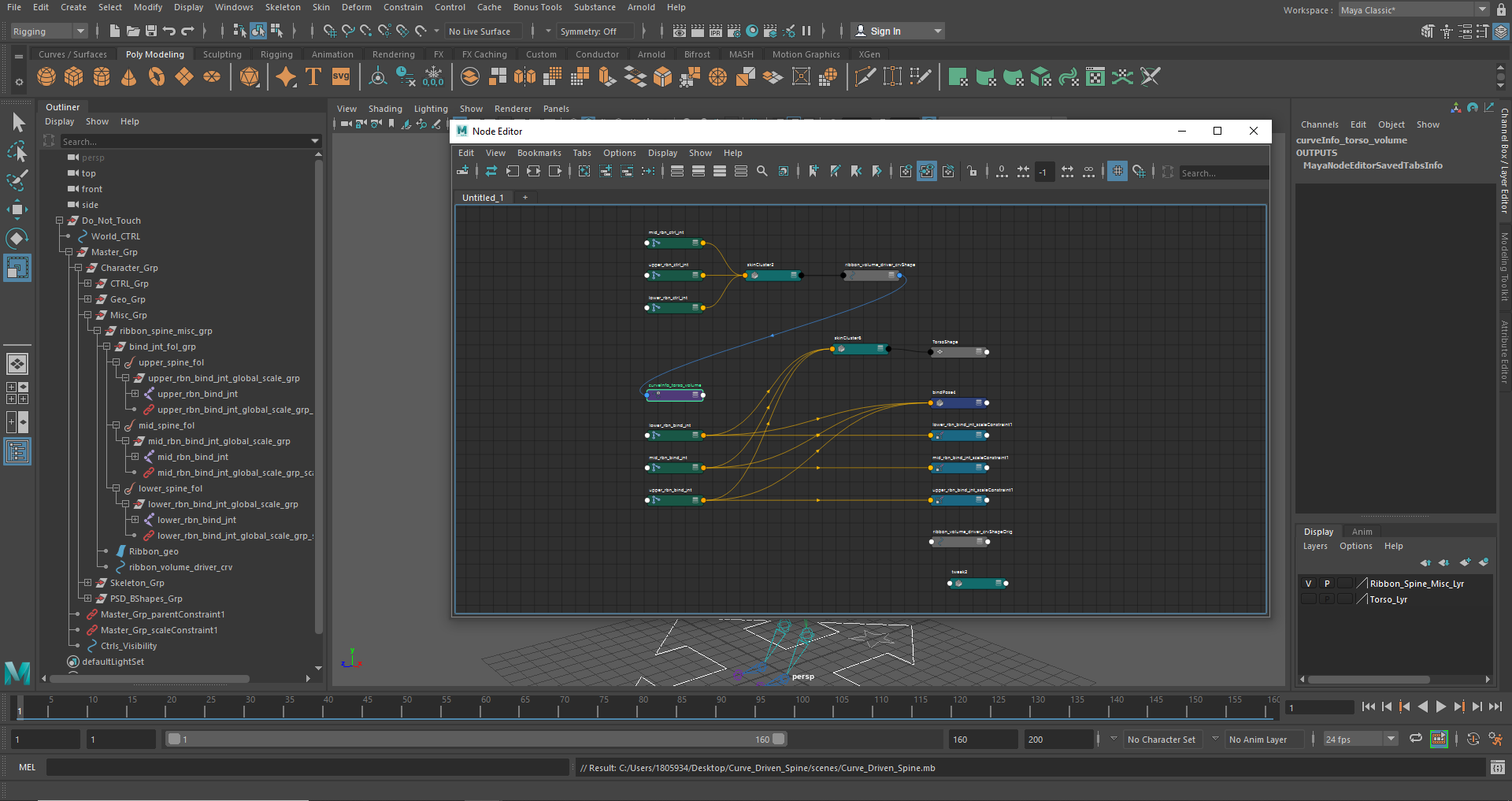
Task: Click the MEL command line input
Action: tap(307, 767)
